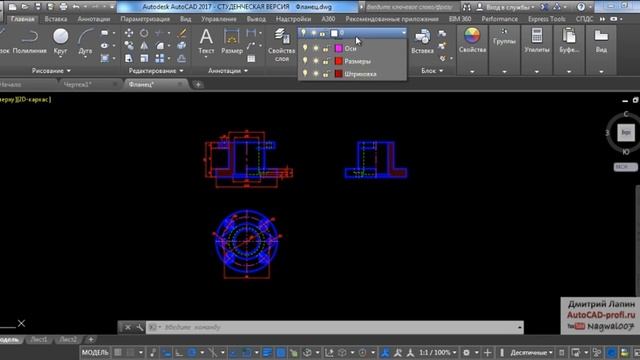Select the Текст (Text) annotation tool
640x360 pixels.
(206, 41)
